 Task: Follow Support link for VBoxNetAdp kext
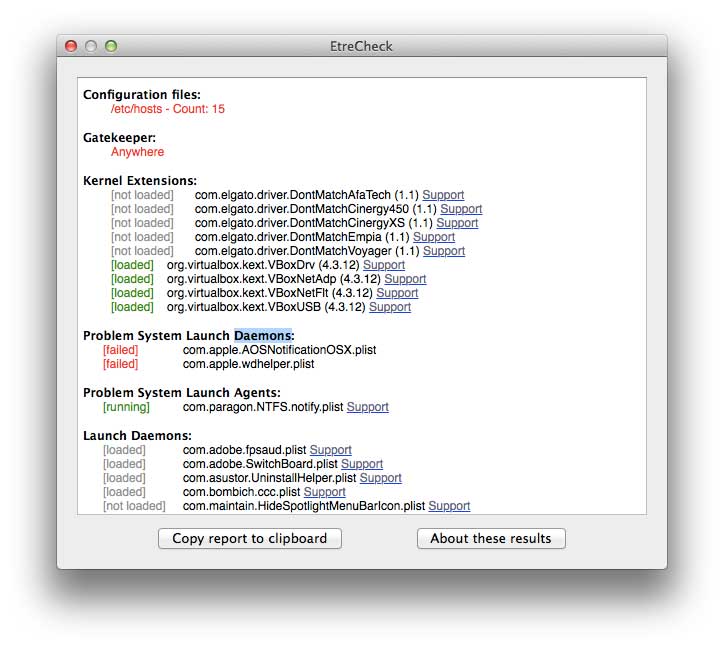[x=405, y=279]
